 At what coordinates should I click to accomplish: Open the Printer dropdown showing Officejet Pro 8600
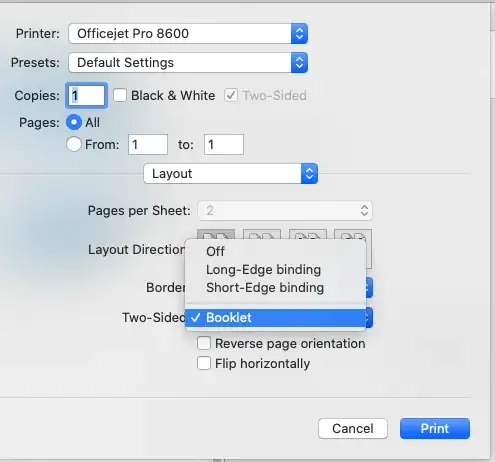188,33
